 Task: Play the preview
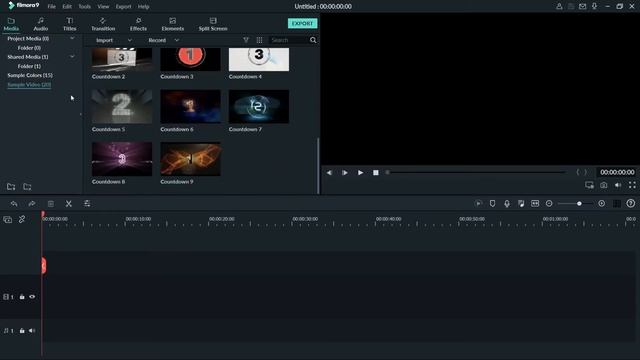(x=360, y=173)
